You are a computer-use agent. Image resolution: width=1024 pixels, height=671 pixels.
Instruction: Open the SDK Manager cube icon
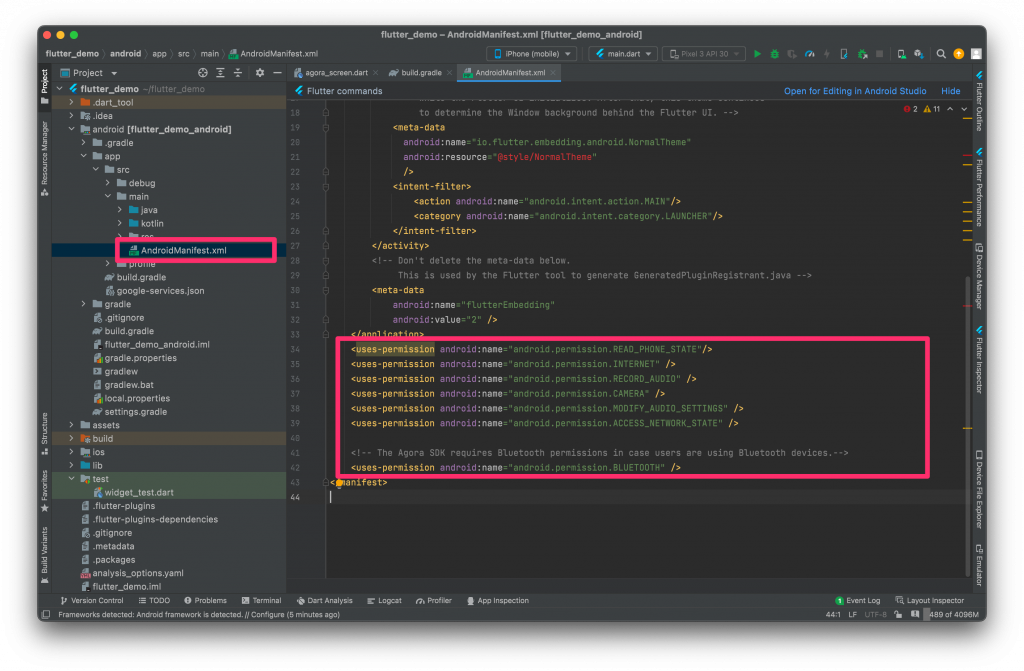tap(919, 54)
